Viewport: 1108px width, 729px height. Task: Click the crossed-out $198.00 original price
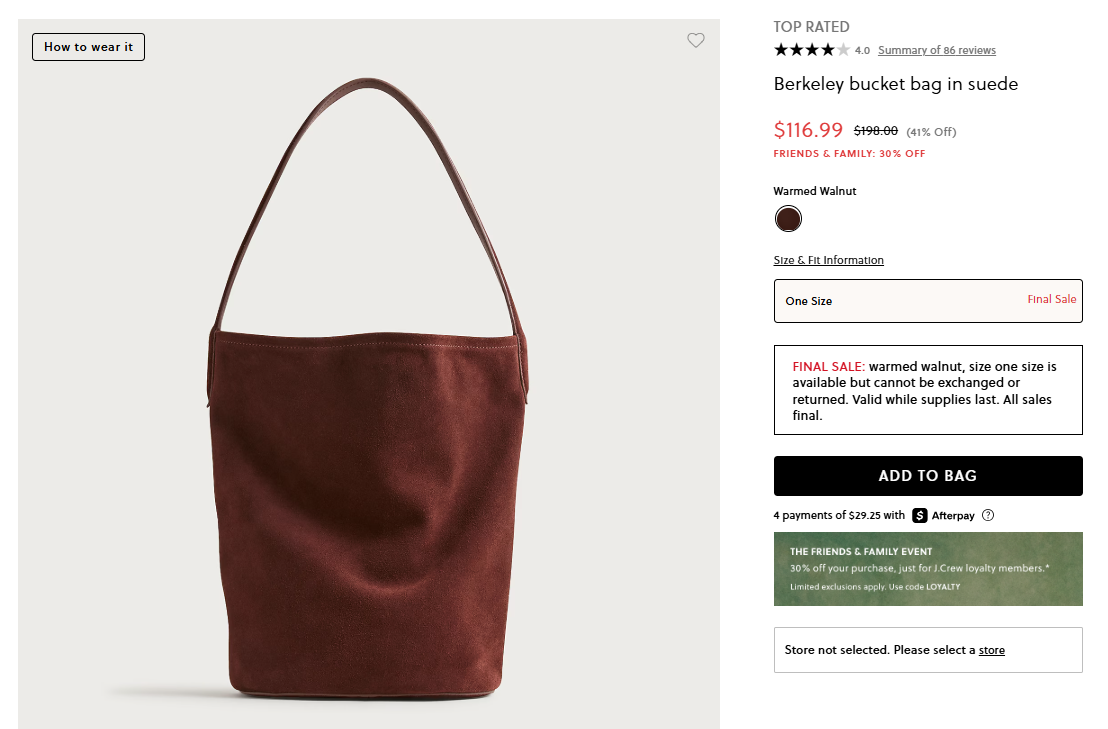point(875,131)
